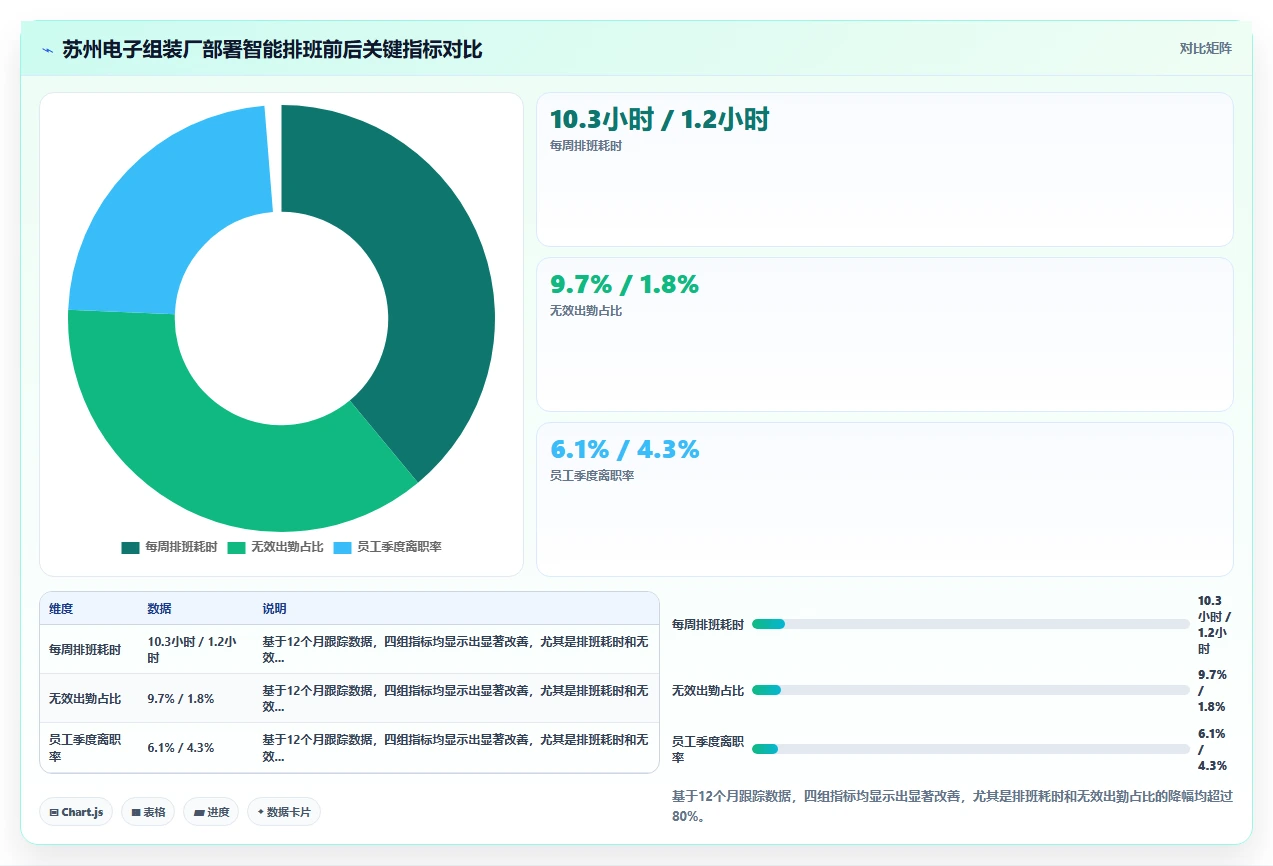Screen dimensions: 1273x866
Task: Click the 每周排班耗时 progress bar
Action: tap(971, 624)
